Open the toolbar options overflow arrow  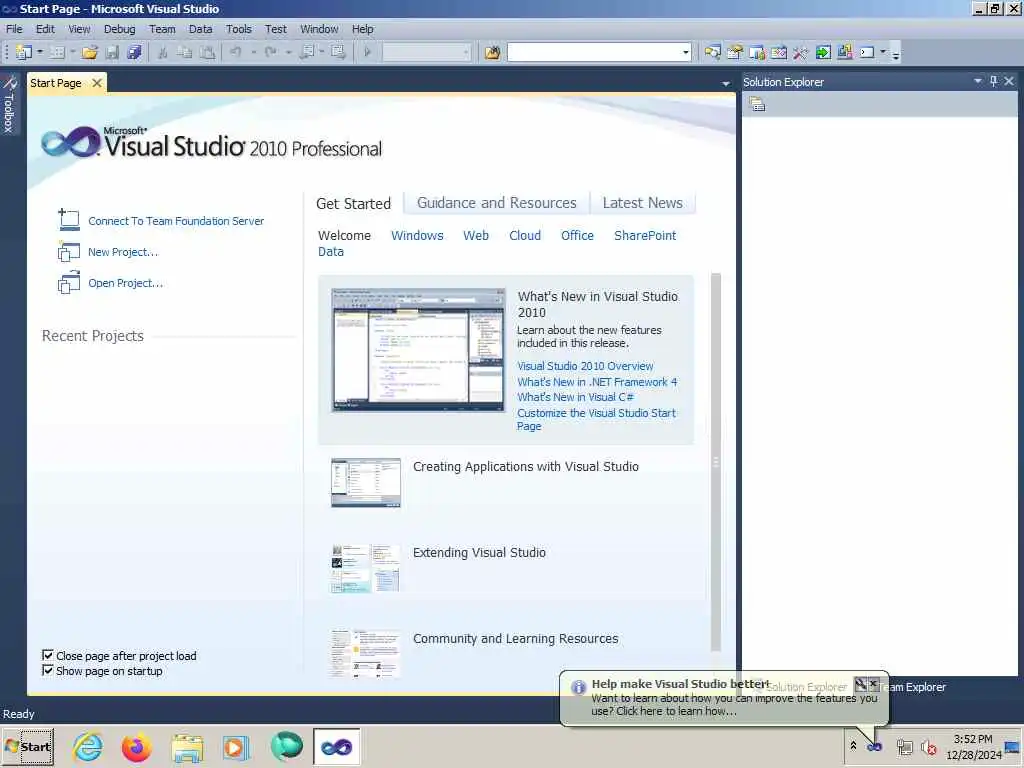point(896,55)
